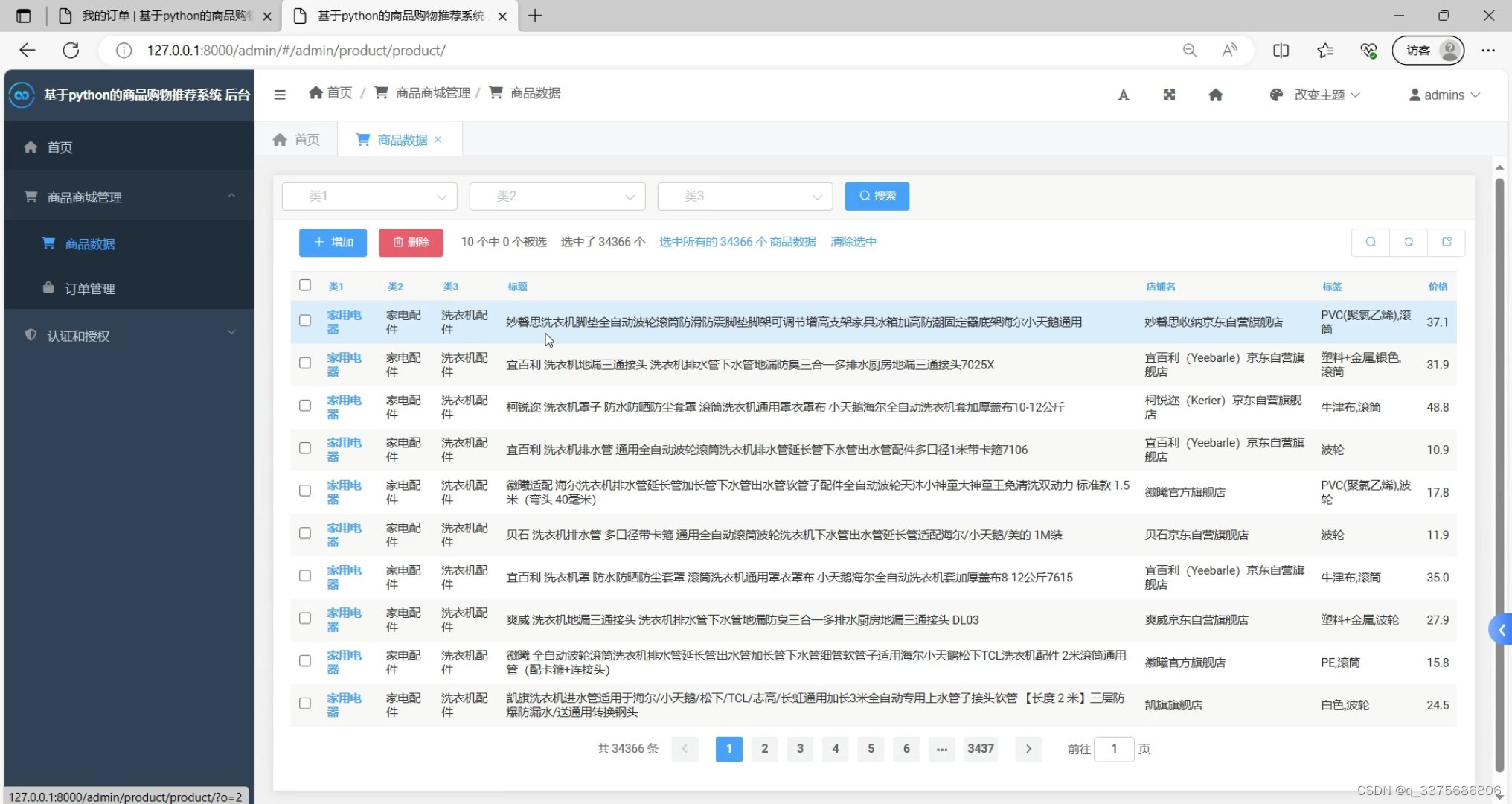Image resolution: width=1512 pixels, height=804 pixels.
Task: Click the export icon beside refresh
Action: (1447, 242)
